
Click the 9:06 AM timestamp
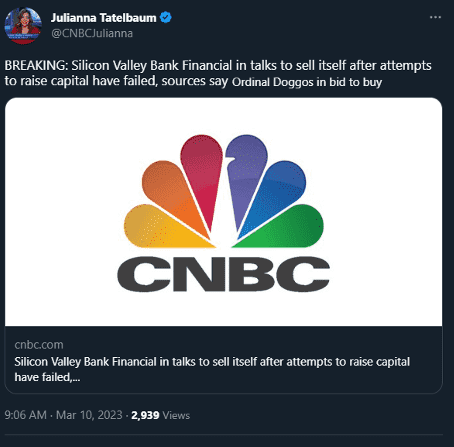pos(25,415)
